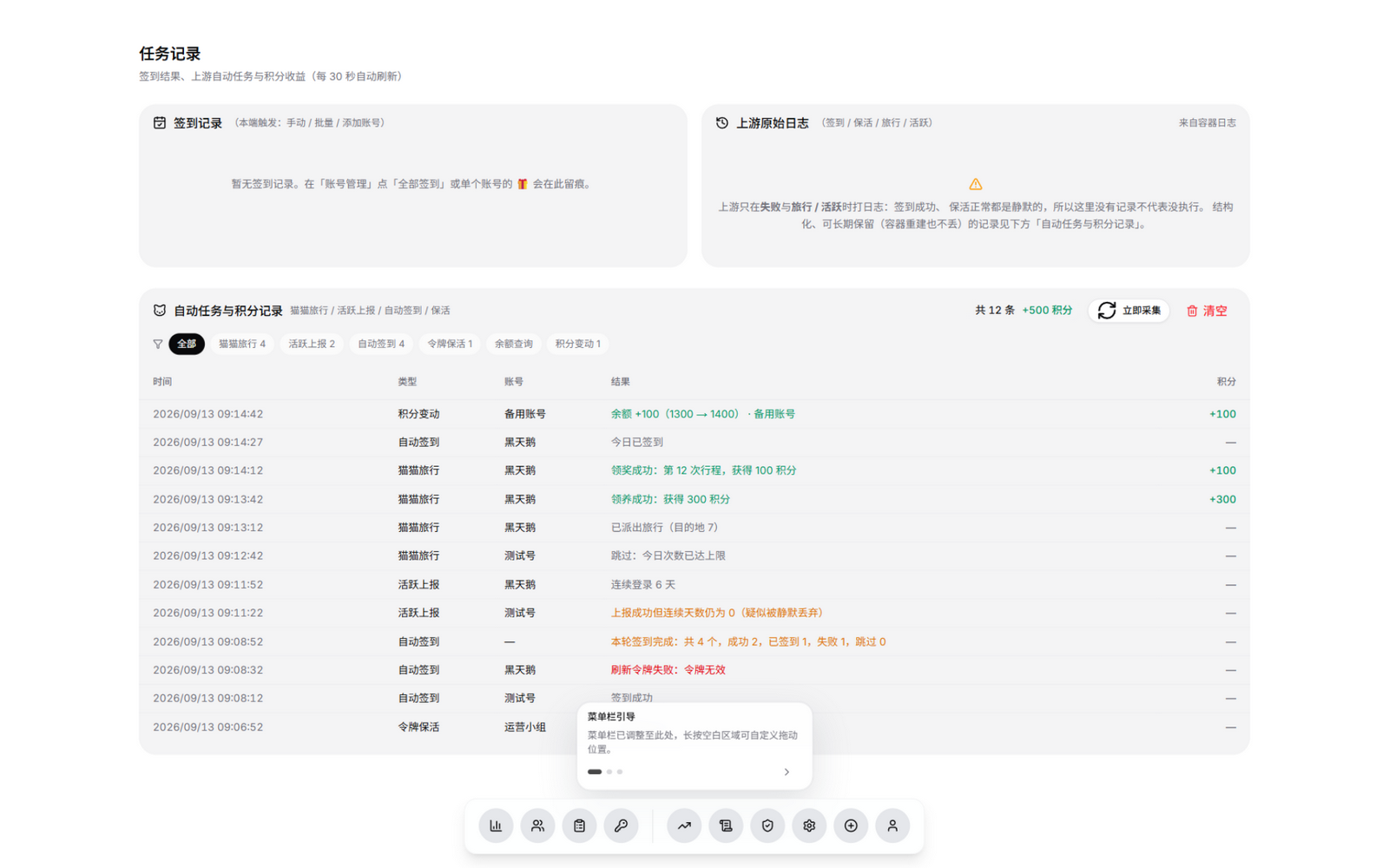Click the trash icon beside 清空
Image resolution: width=1389 pixels, height=868 pixels.
pyautogui.click(x=1192, y=311)
